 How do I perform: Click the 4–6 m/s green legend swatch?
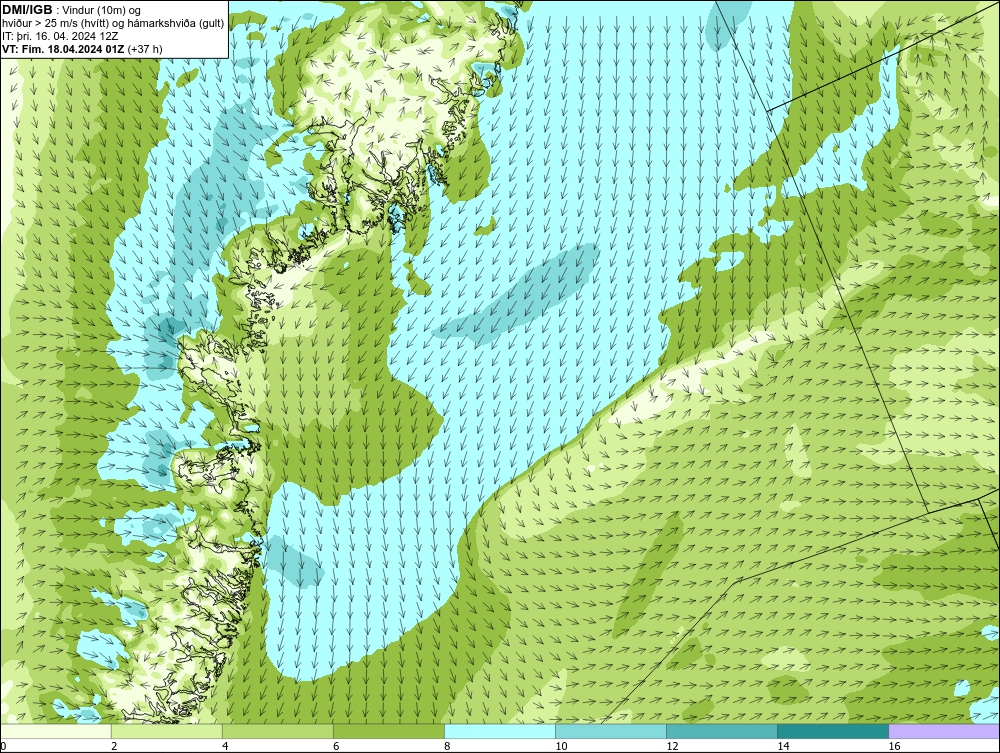click(x=278, y=731)
